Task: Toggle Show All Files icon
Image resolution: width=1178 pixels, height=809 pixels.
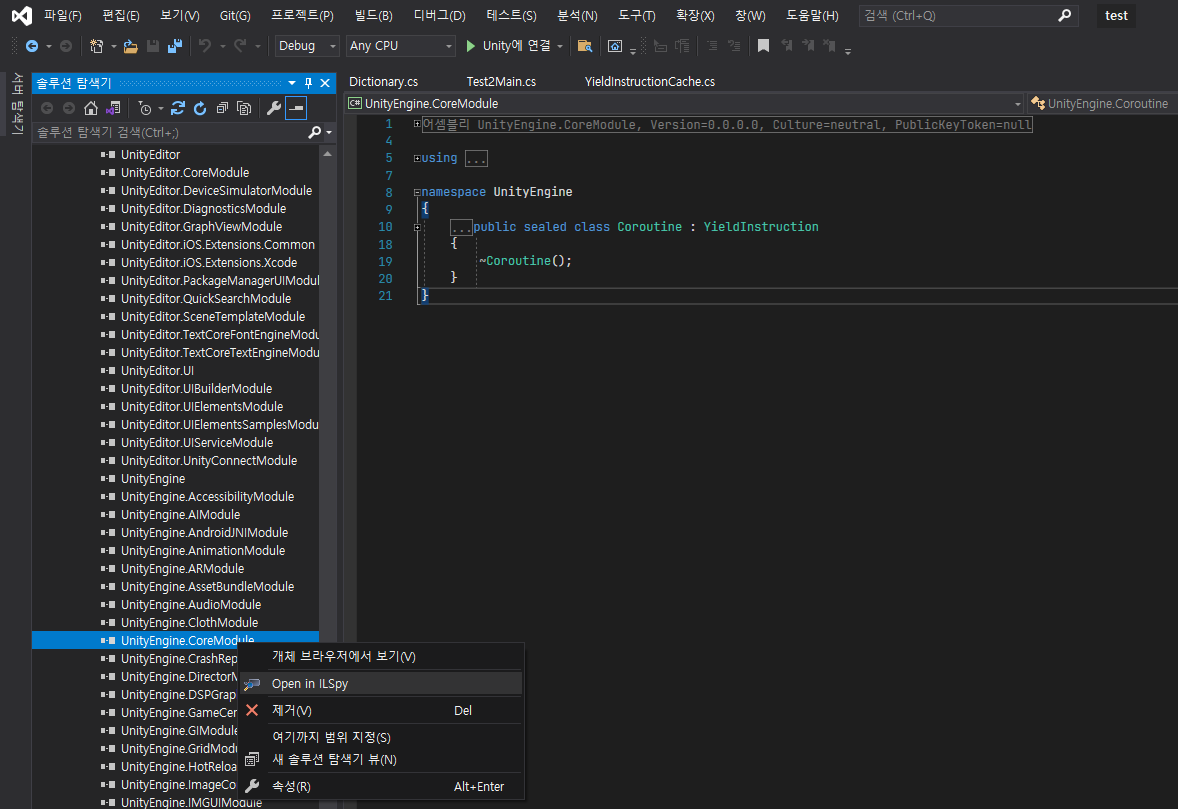Action: tap(243, 108)
